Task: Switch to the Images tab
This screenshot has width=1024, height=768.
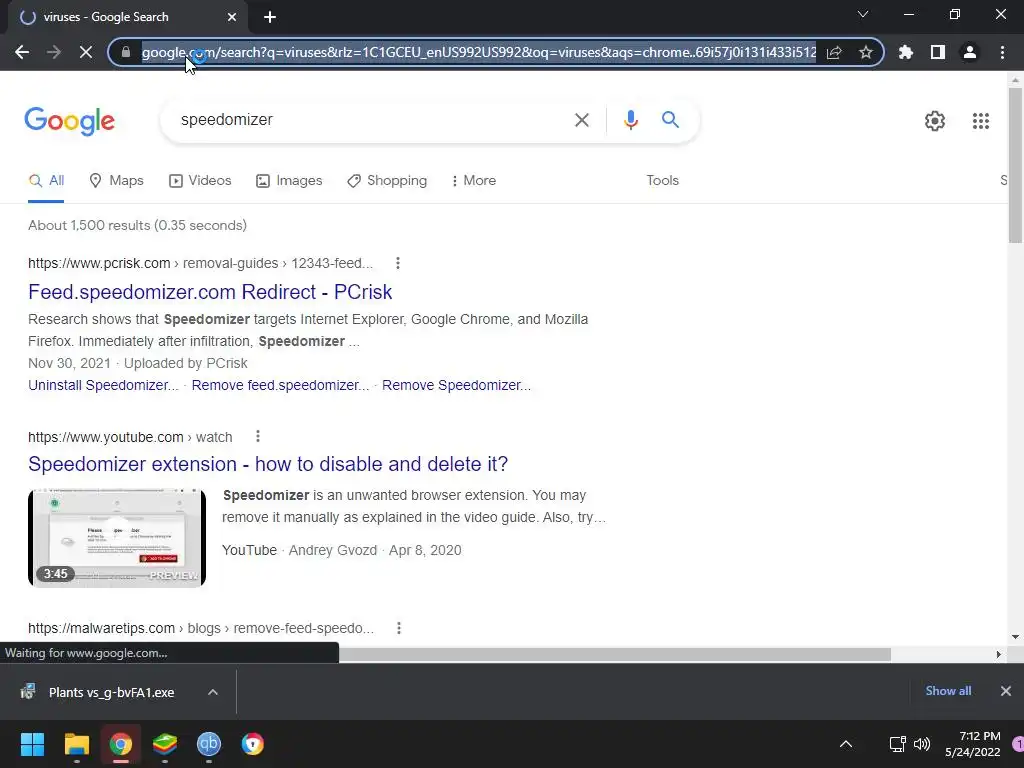Action: pos(289,181)
